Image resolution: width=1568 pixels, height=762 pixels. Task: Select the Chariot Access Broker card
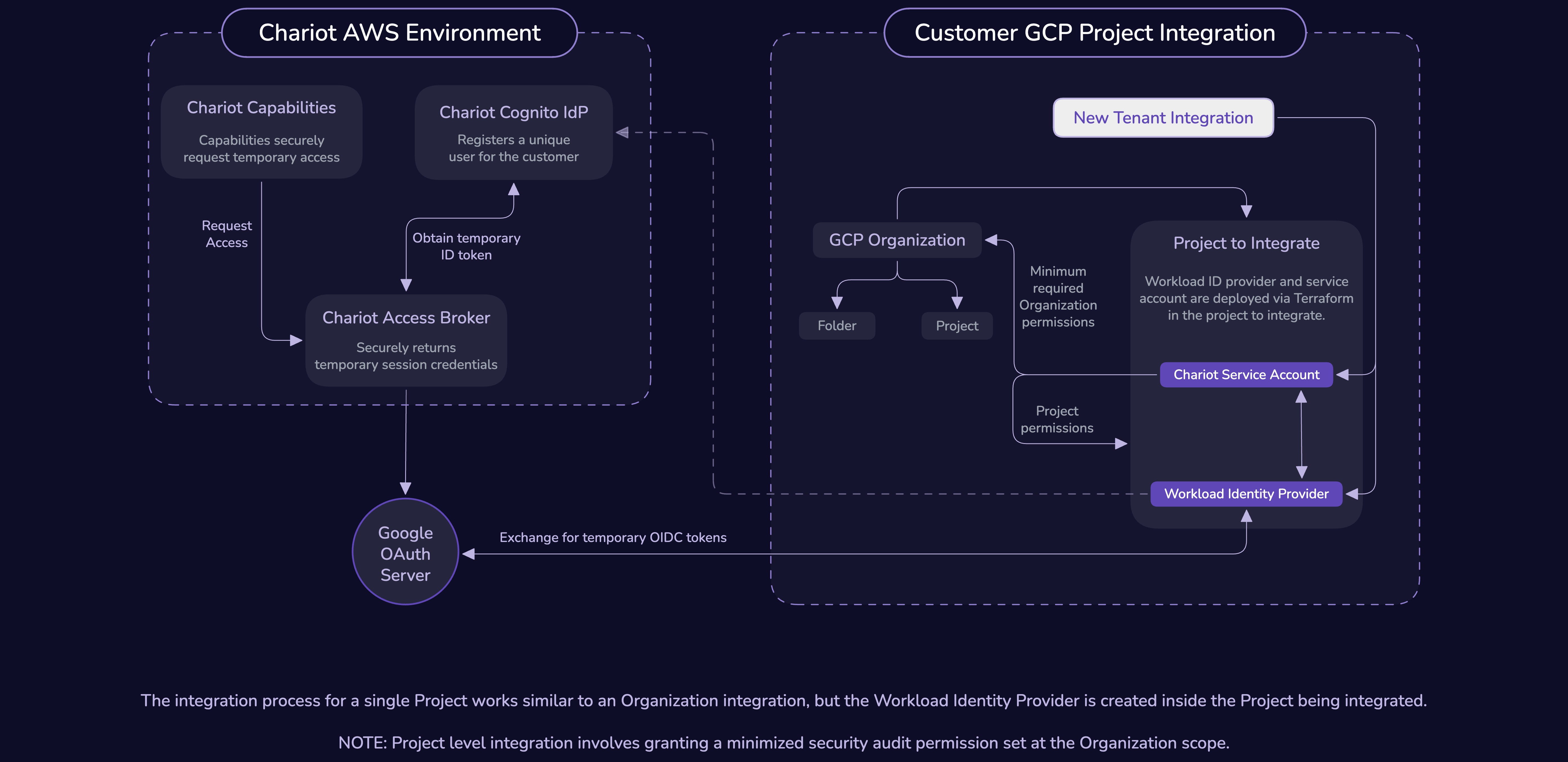tap(406, 341)
